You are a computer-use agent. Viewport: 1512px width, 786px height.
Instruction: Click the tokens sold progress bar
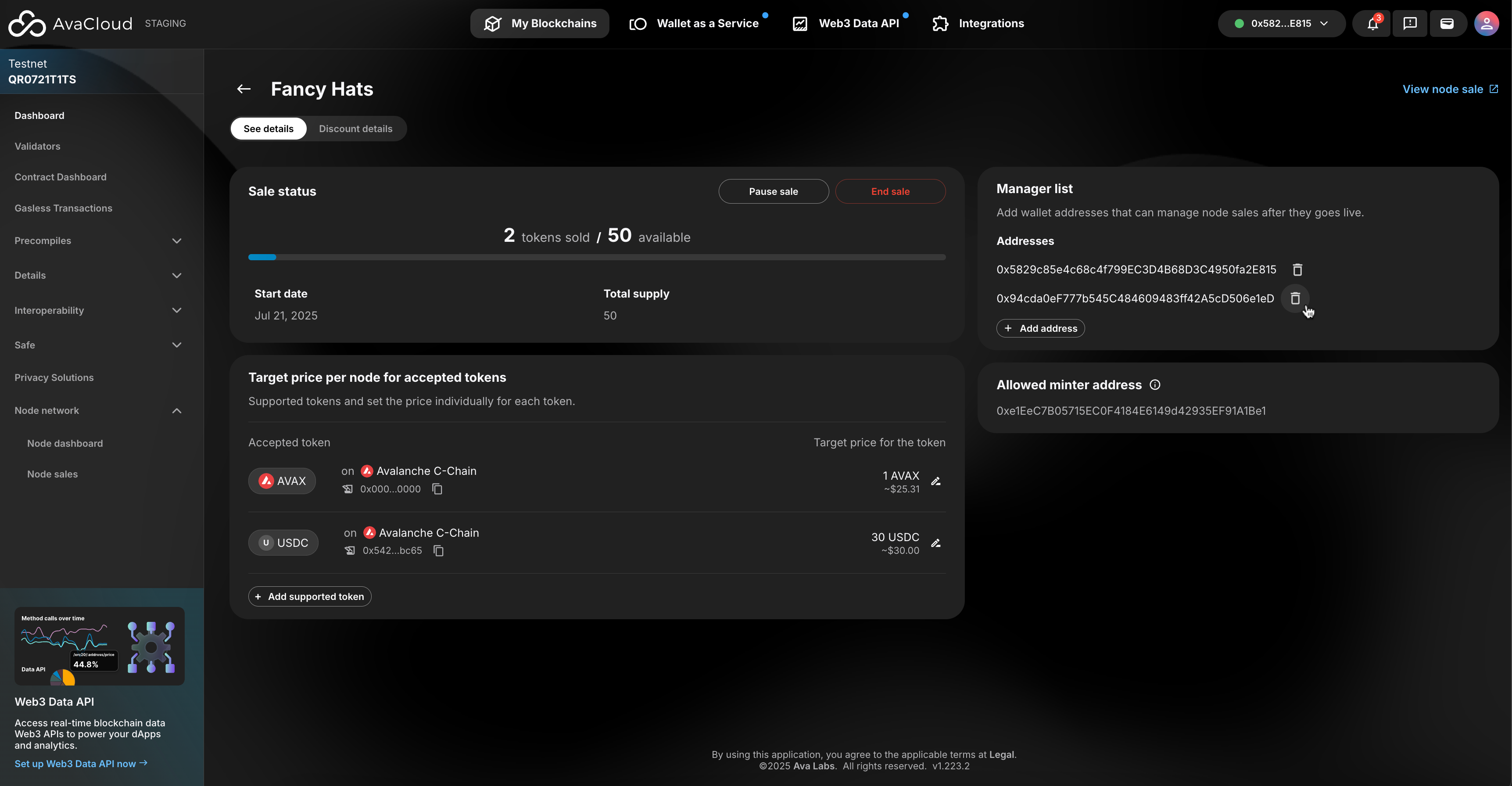tap(596, 257)
